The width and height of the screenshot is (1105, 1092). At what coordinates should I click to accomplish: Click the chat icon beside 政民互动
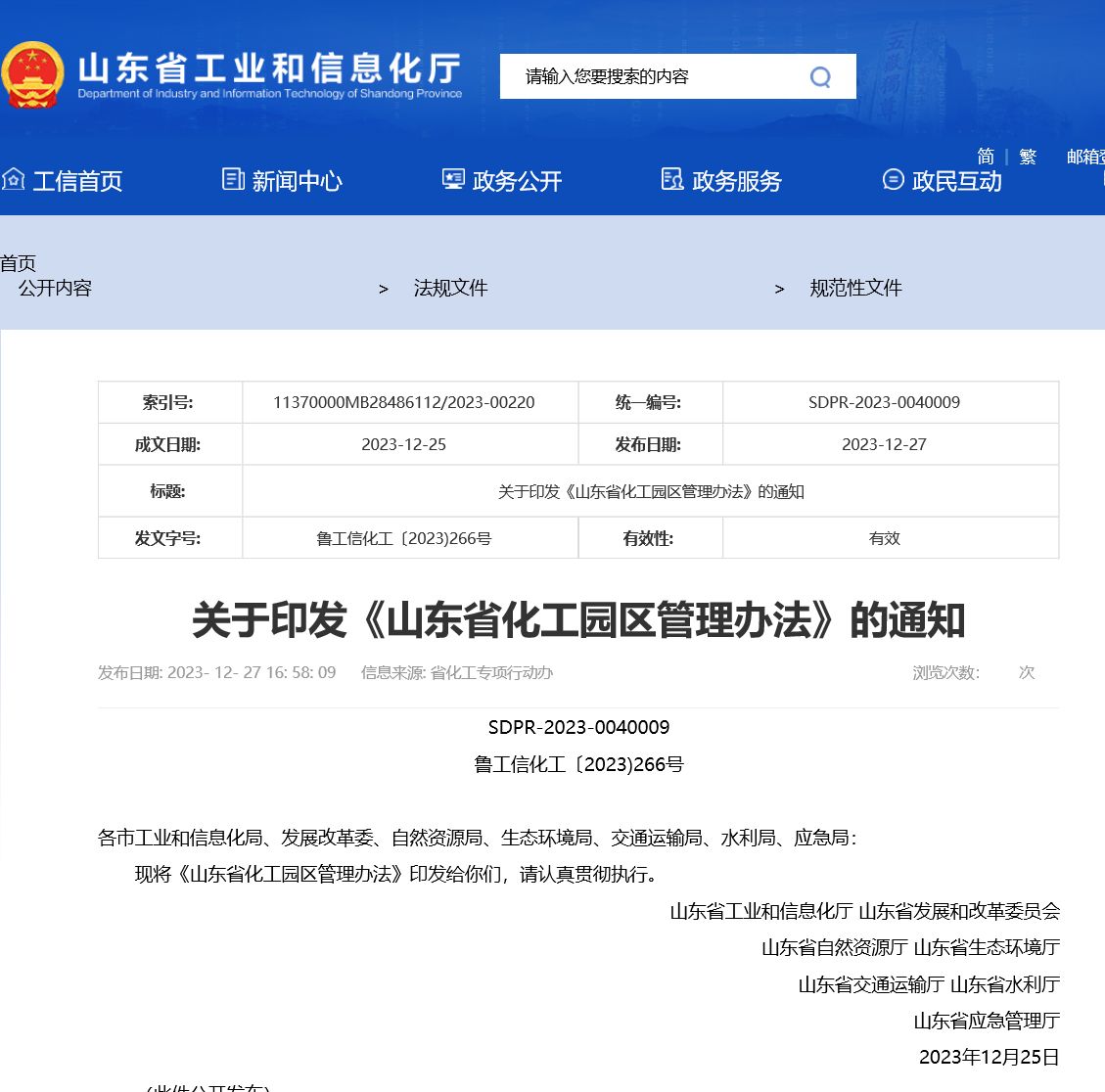[x=893, y=179]
